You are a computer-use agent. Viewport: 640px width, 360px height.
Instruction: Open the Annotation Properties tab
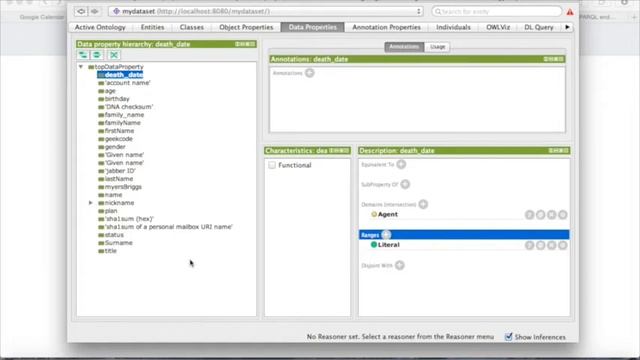tap(387, 27)
